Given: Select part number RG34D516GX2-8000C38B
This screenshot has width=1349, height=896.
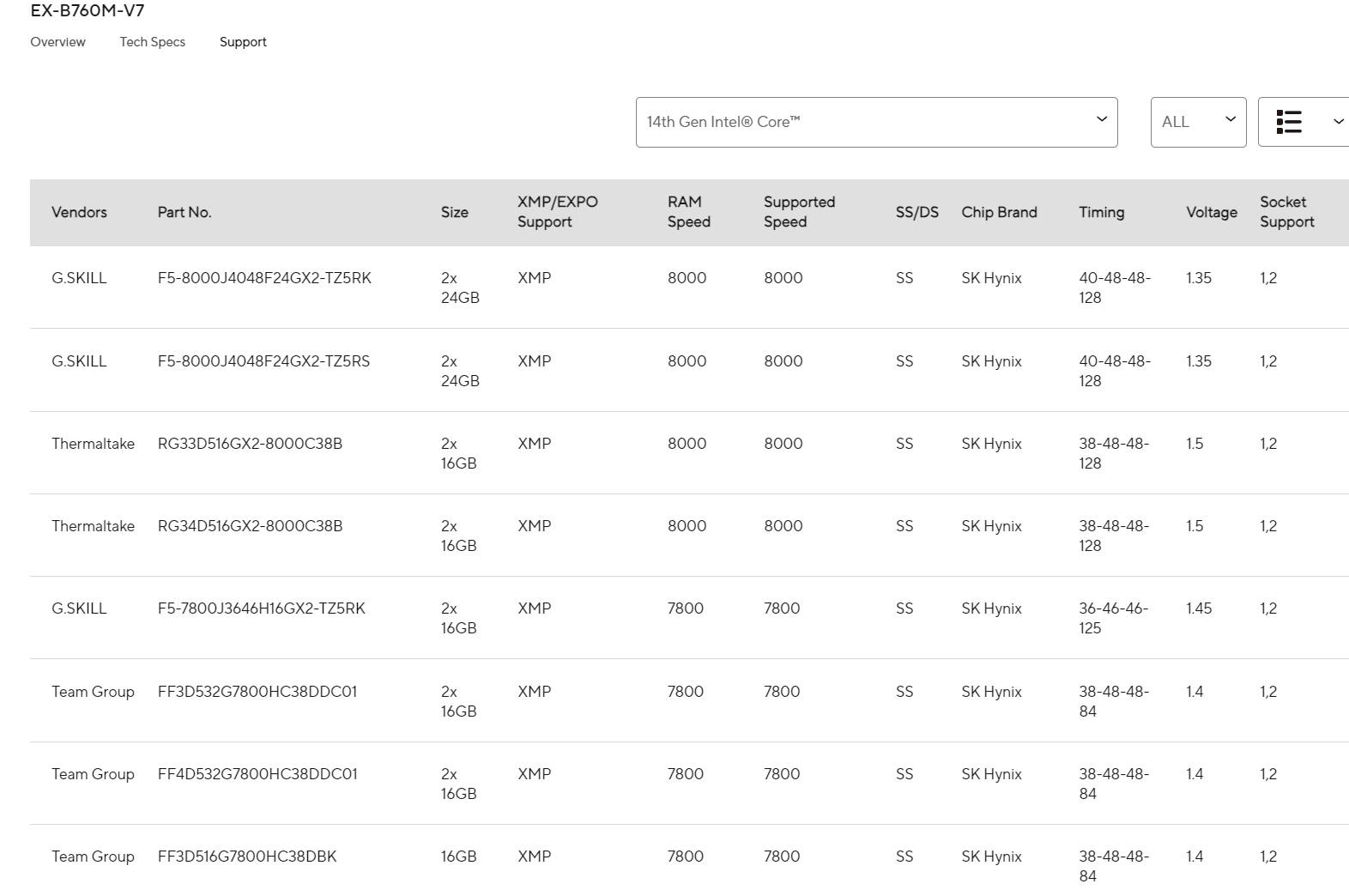Looking at the screenshot, I should [x=250, y=526].
